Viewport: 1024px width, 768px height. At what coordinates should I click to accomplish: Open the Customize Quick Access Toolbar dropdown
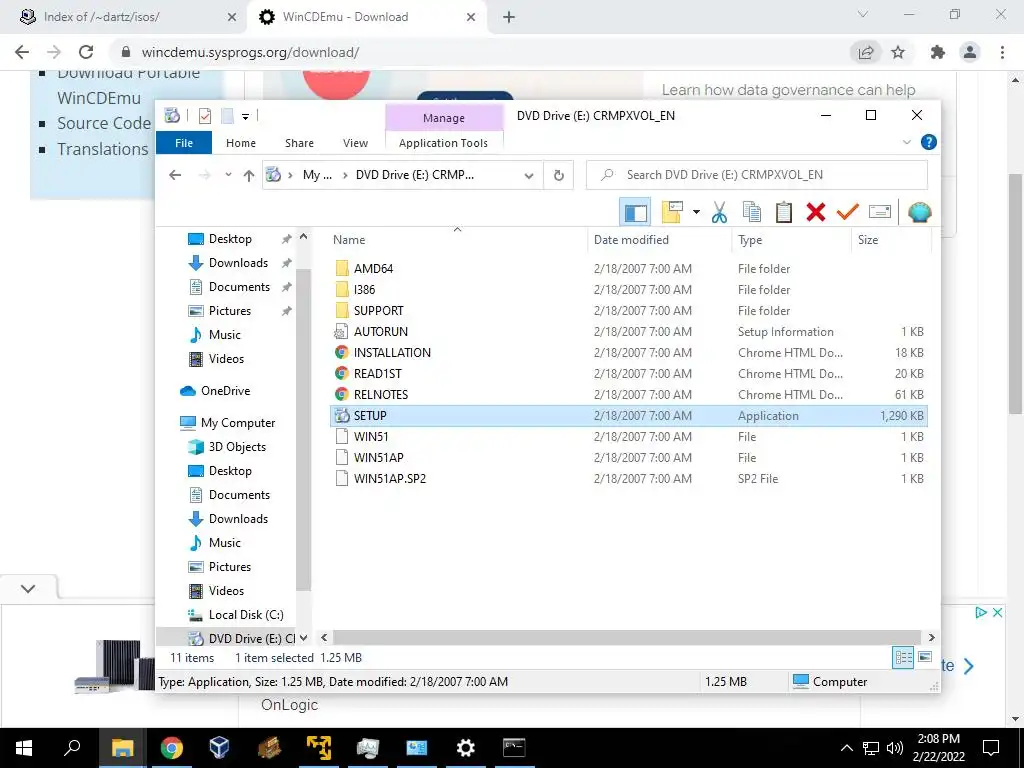(x=246, y=117)
